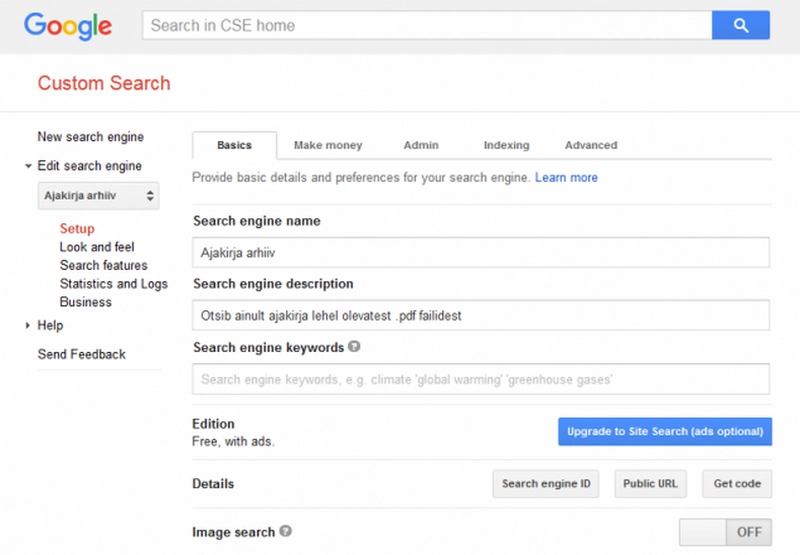Toggle the Image search OFF switch
The height and width of the screenshot is (555, 800).
pyautogui.click(x=725, y=532)
